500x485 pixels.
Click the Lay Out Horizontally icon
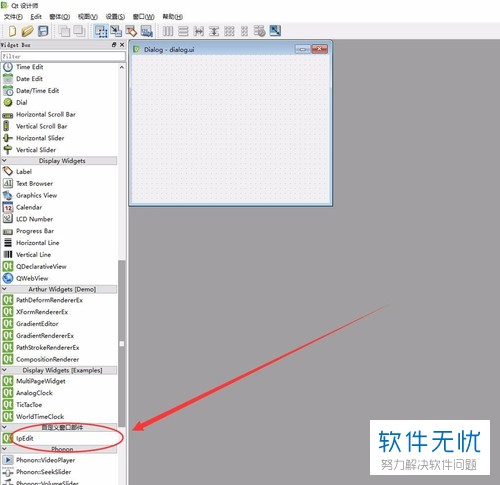coord(168,31)
